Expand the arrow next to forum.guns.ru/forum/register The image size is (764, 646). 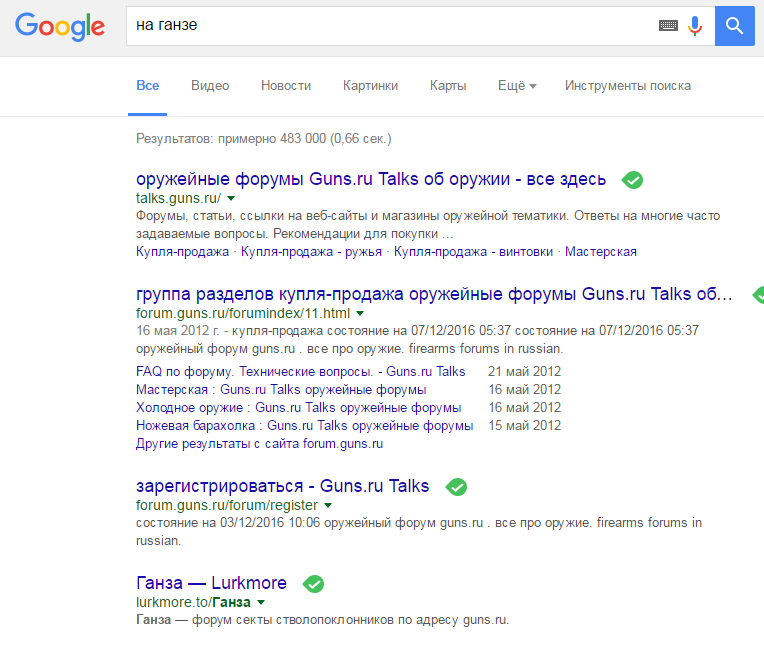(x=328, y=505)
